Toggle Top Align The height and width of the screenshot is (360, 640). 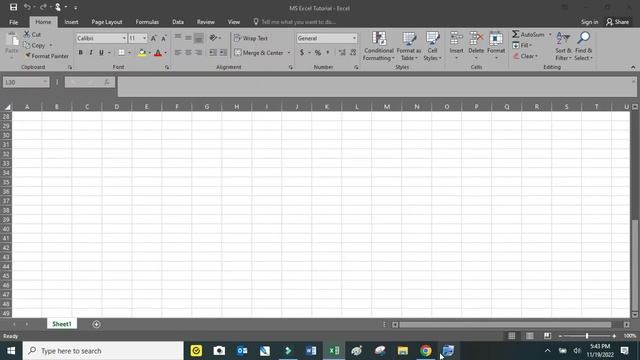[178, 38]
